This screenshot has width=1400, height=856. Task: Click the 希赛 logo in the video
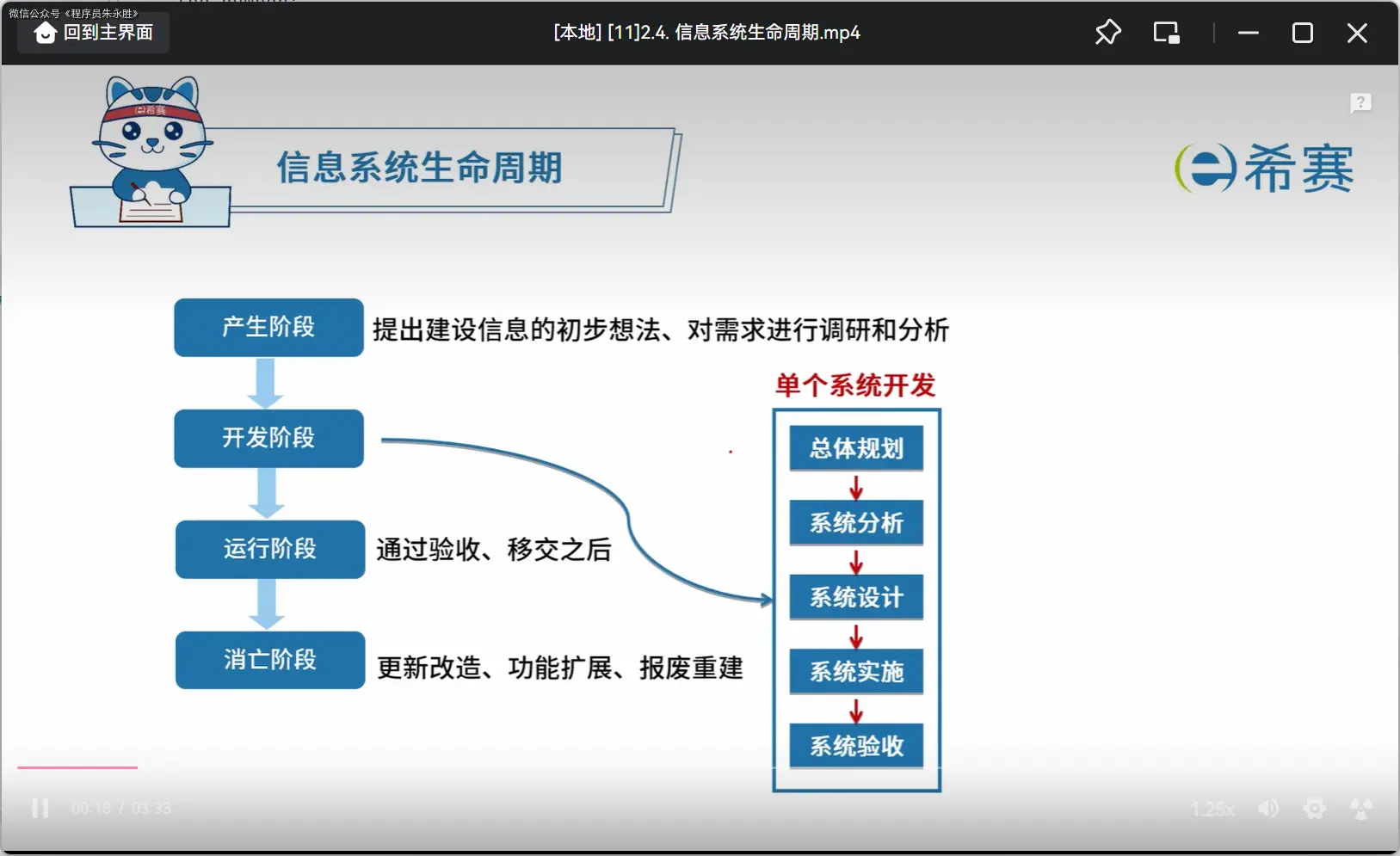coord(1264,169)
